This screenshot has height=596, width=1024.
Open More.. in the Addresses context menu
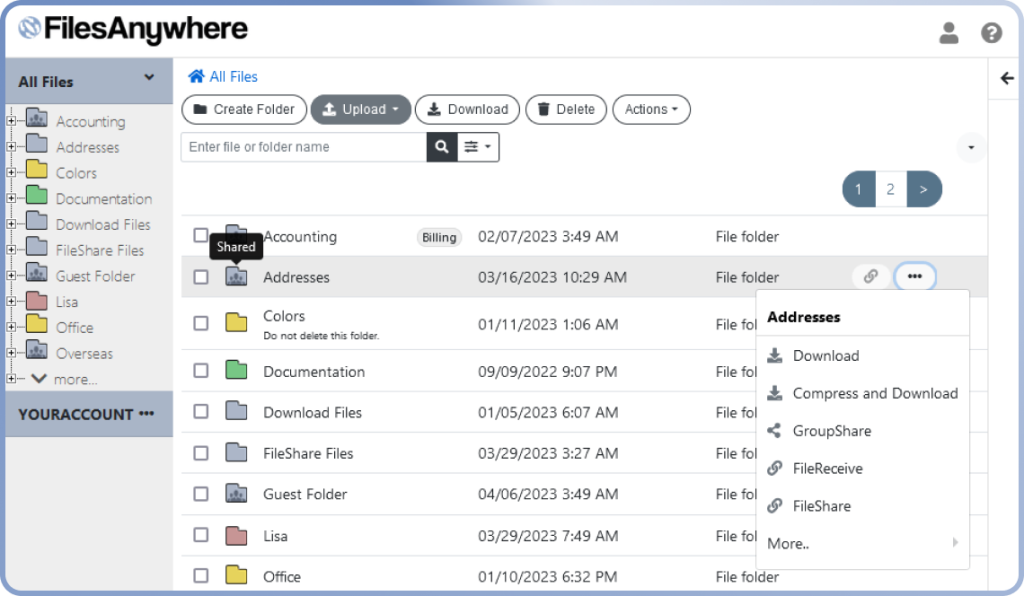click(x=789, y=543)
